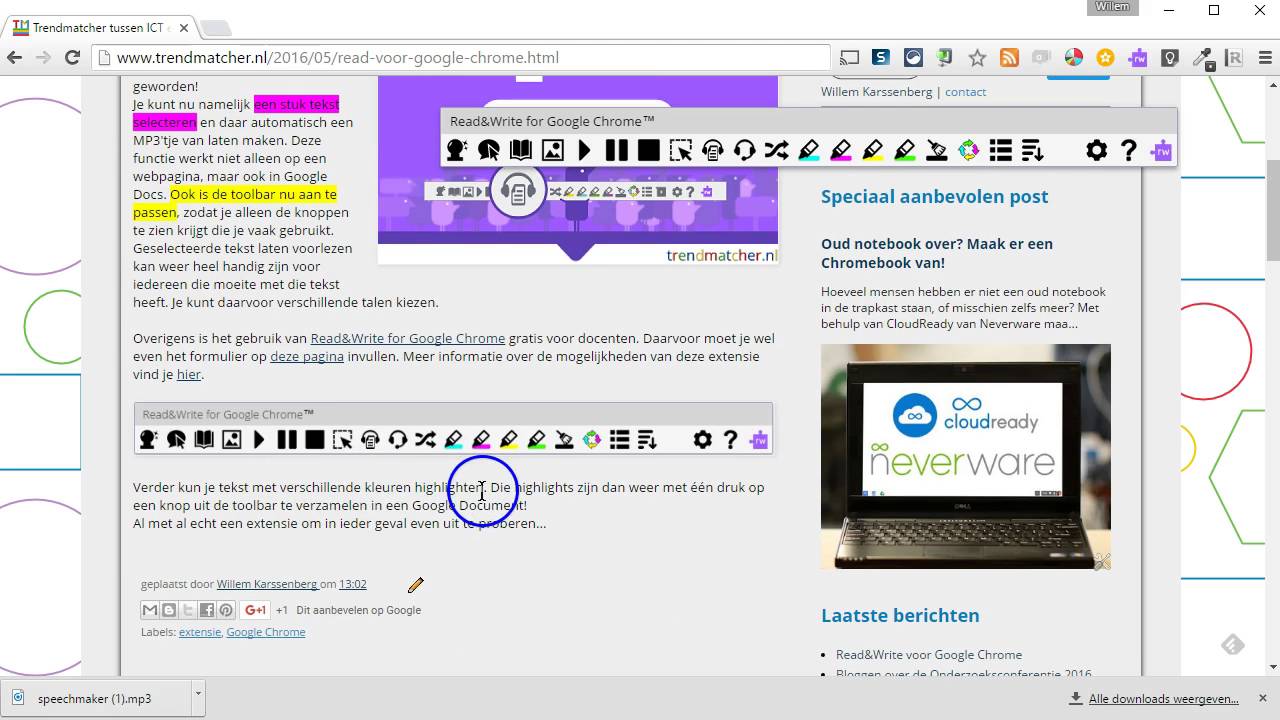This screenshot has height=720, width=1280.
Task: Select the blue highlighter in floating toolbar
Action: 808,151
